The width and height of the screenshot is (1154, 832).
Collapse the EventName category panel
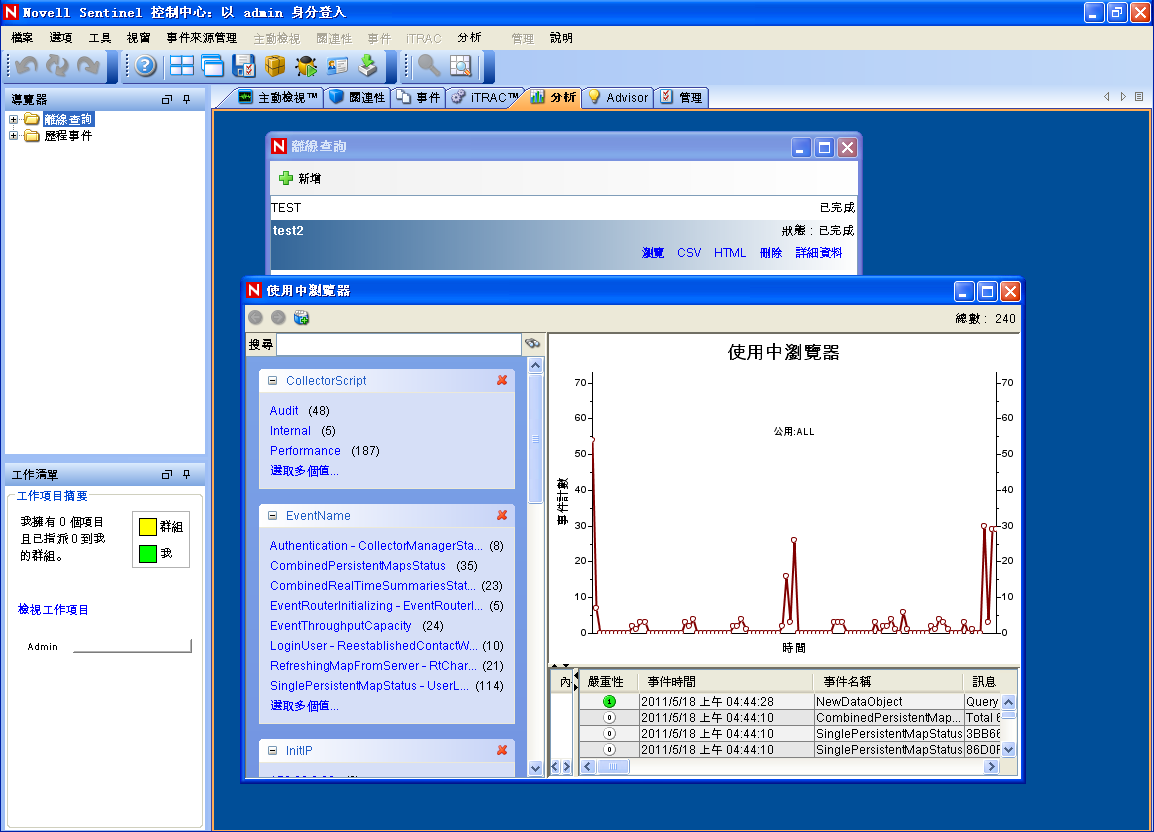pyautogui.click(x=273, y=516)
